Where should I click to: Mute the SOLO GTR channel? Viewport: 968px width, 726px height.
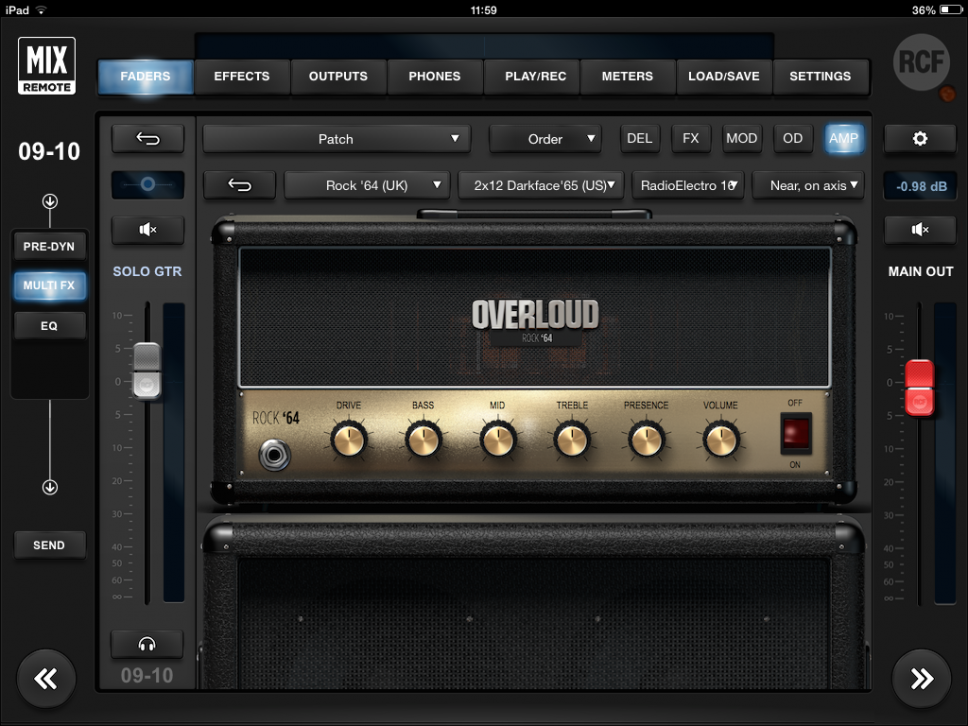tap(147, 231)
